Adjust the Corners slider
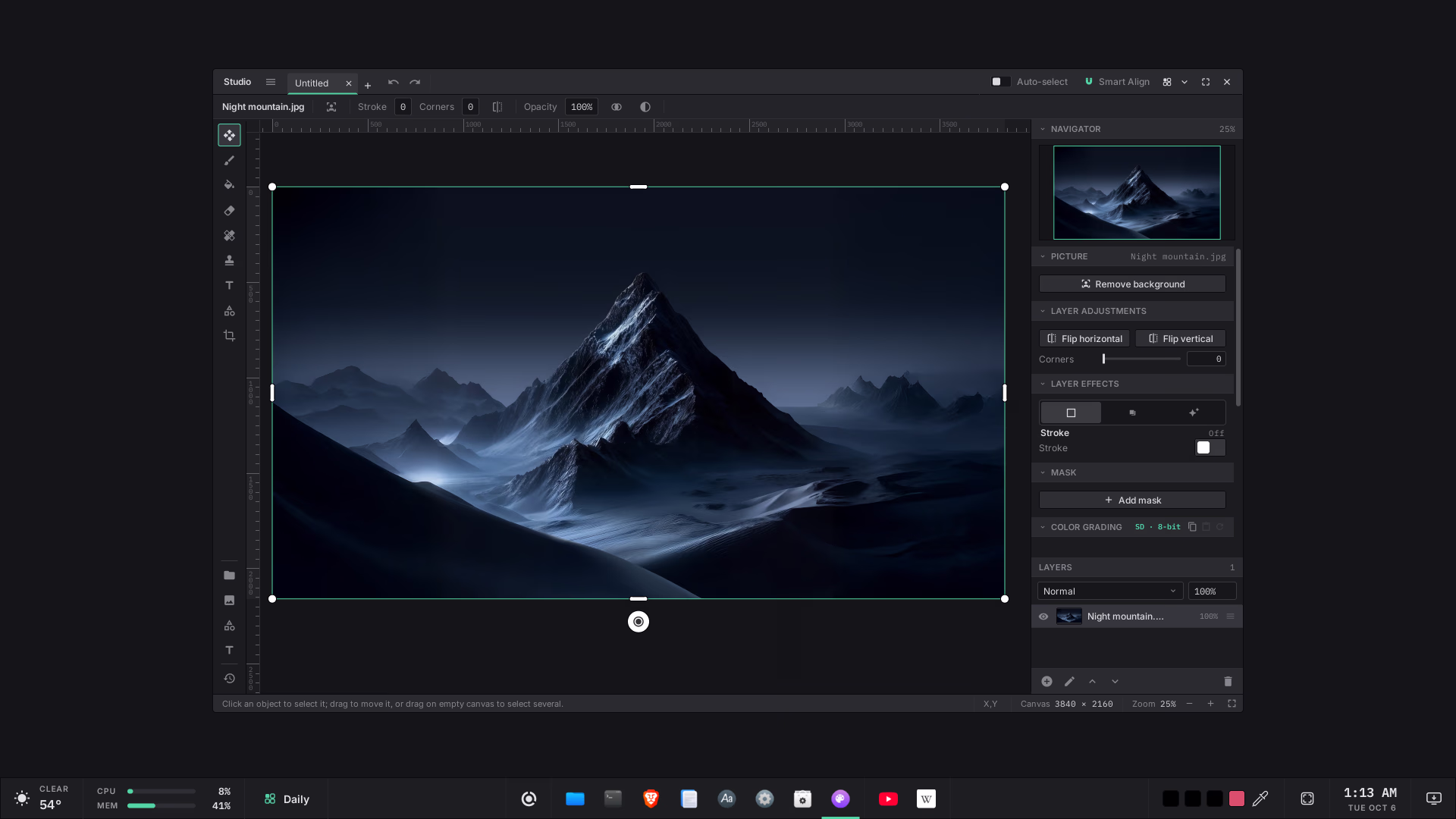This screenshot has height=819, width=1456. (x=1141, y=359)
